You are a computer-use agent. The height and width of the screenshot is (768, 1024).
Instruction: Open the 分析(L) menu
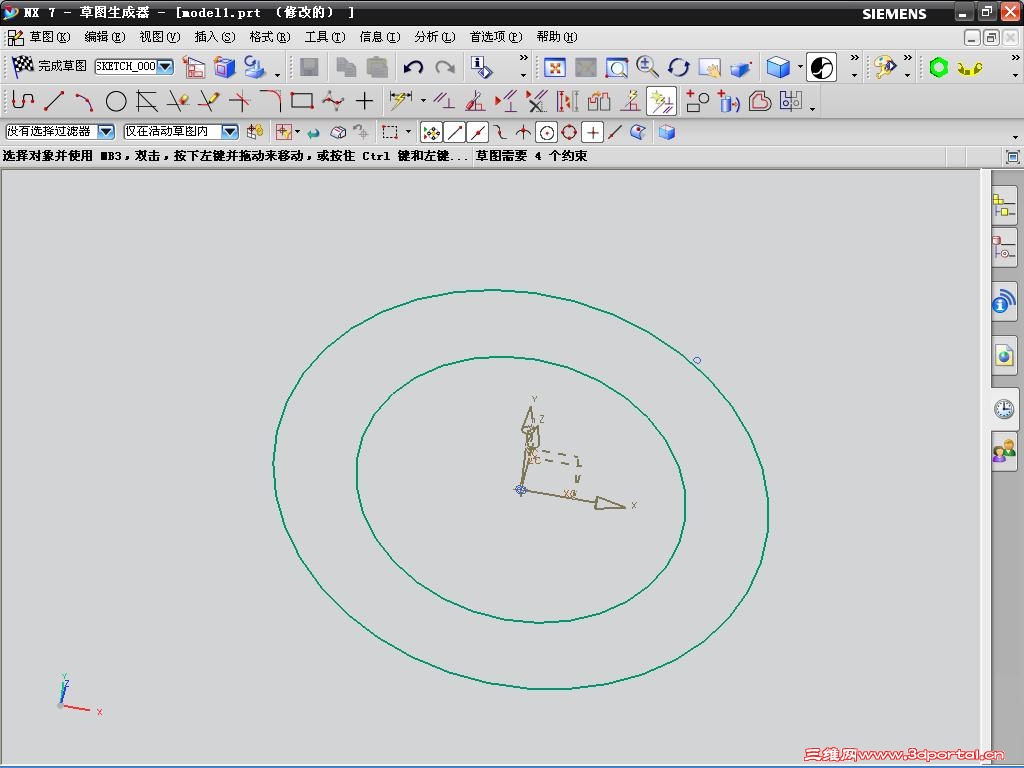[434, 37]
